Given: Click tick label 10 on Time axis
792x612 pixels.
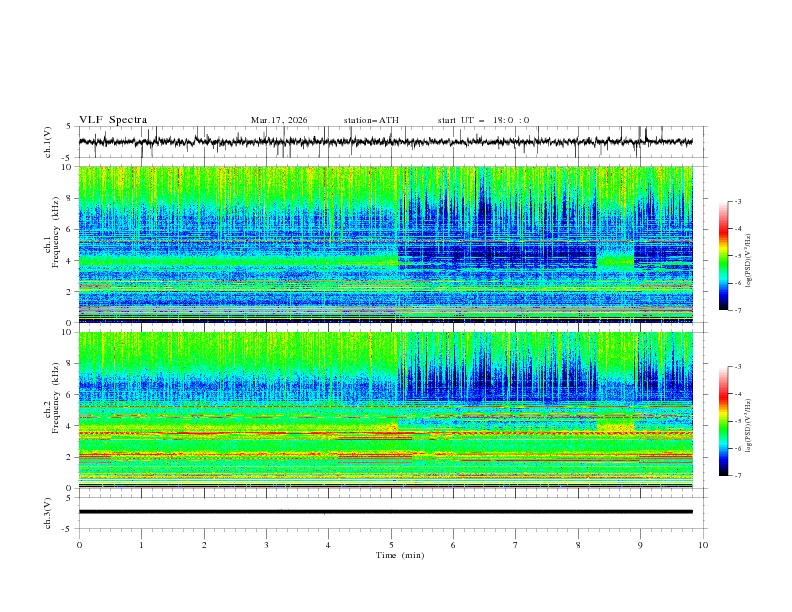Looking at the screenshot, I should (703, 545).
